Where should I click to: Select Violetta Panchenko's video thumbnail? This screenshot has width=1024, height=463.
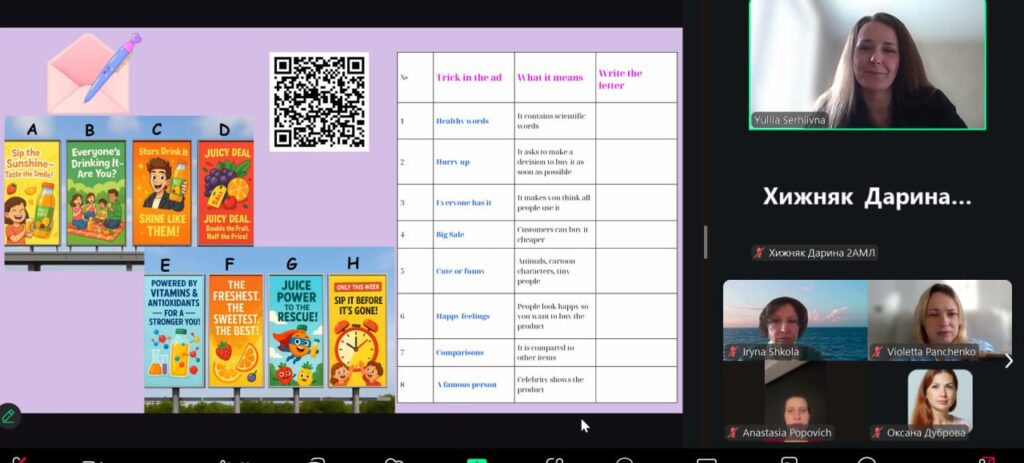939,318
